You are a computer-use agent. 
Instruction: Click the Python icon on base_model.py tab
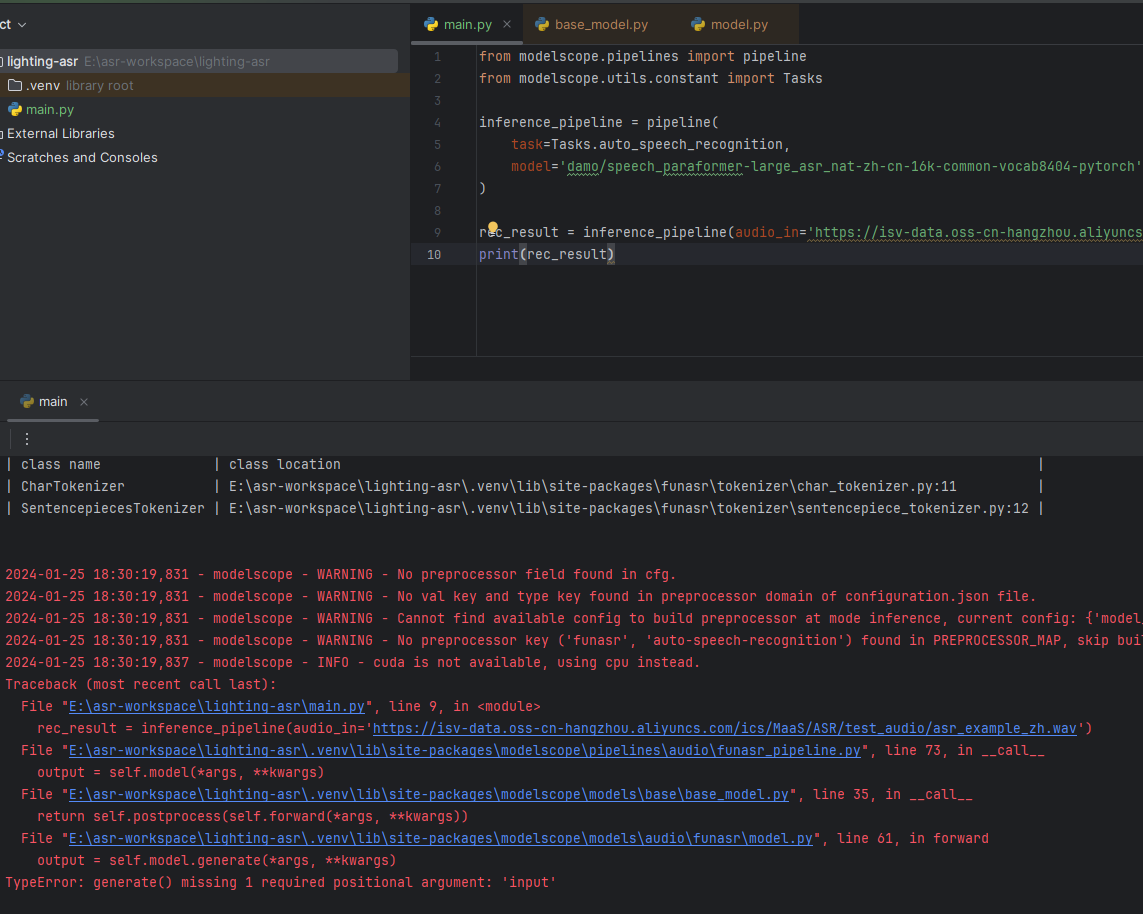(x=542, y=24)
